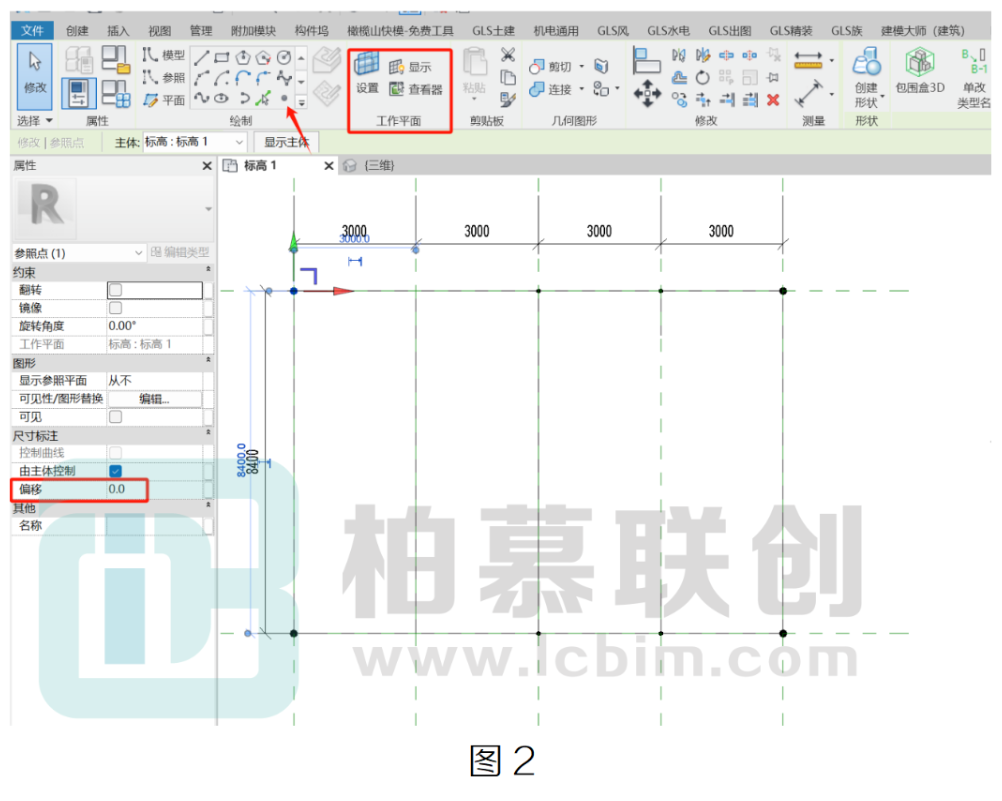Viewport: 1002px width, 801px height.
Task: Click the copy element tool icon
Action: [x=679, y=99]
